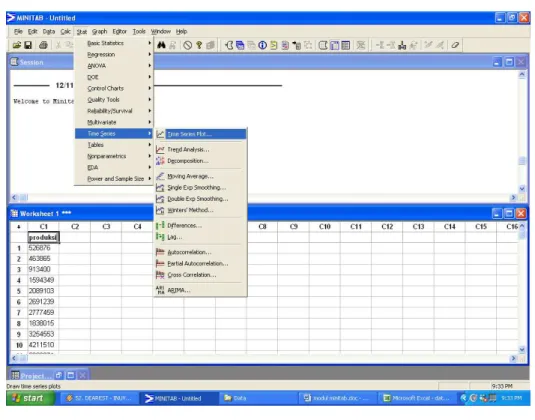Click the eraser Clear Cells icon

tap(455, 45)
